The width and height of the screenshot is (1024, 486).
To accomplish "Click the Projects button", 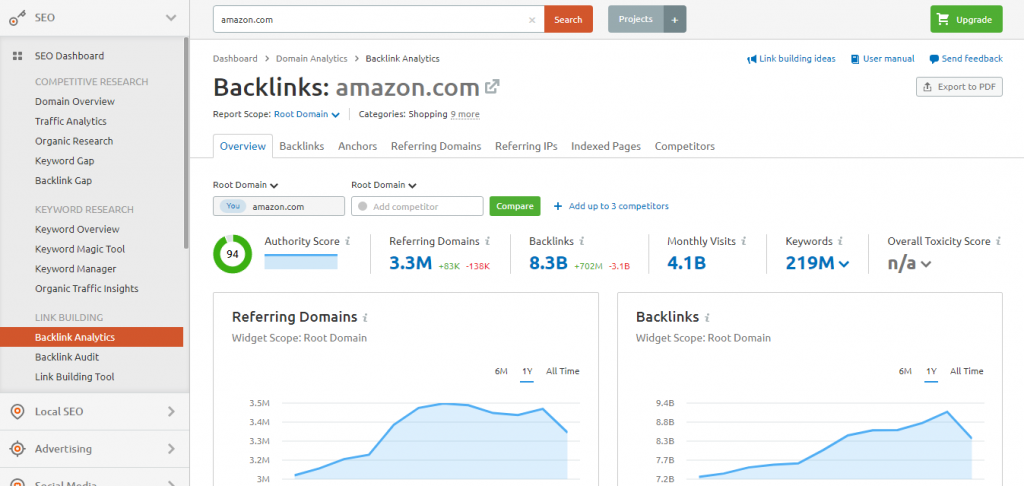I will pyautogui.click(x=635, y=20).
